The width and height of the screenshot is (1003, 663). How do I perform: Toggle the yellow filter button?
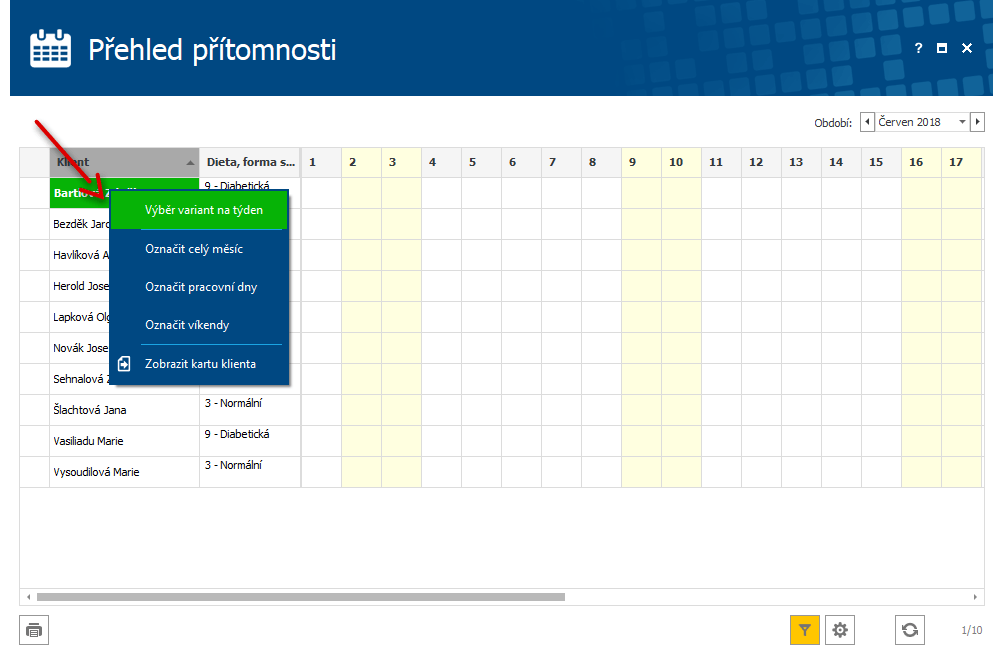(x=805, y=630)
